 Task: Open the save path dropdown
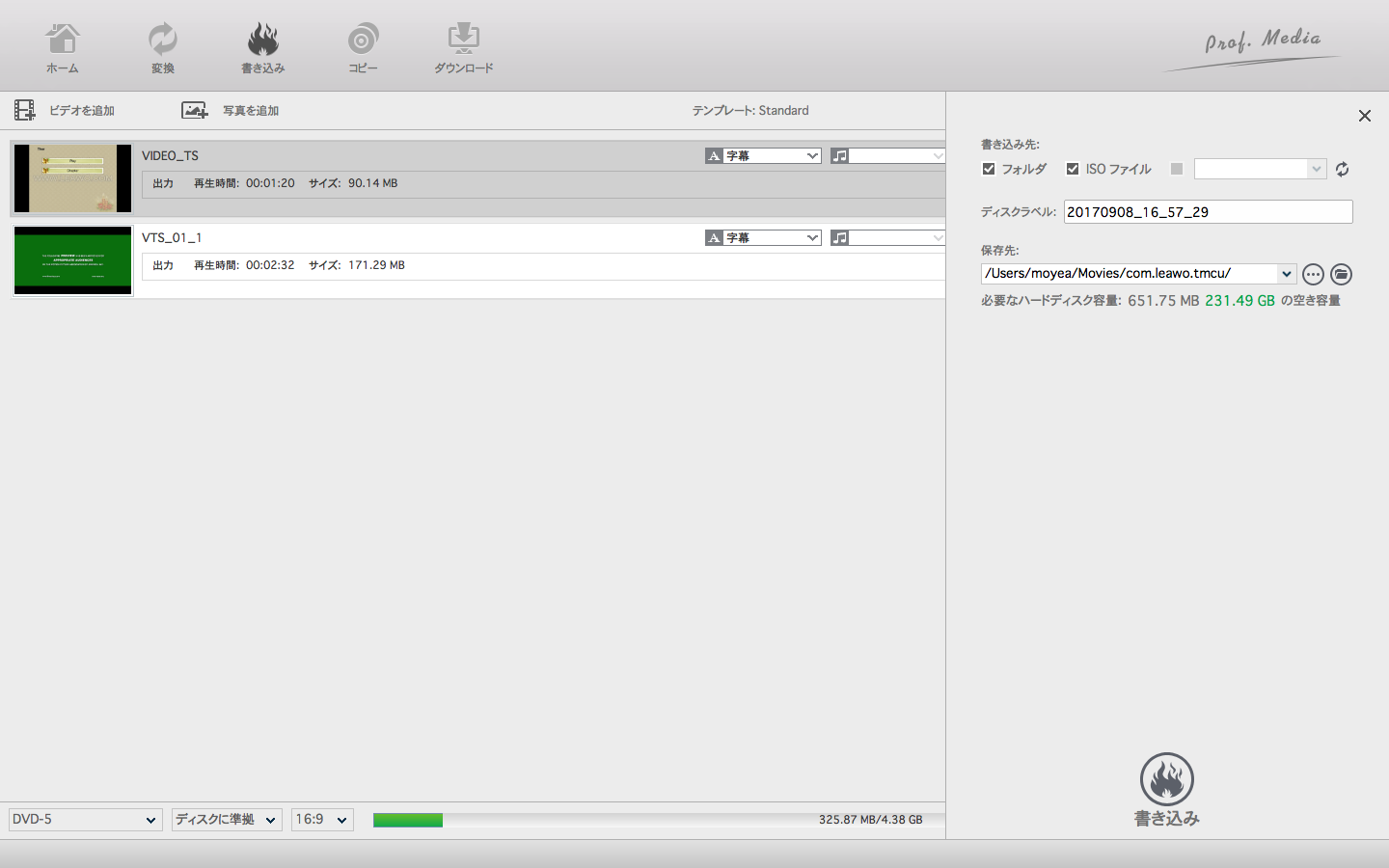coord(1286,274)
